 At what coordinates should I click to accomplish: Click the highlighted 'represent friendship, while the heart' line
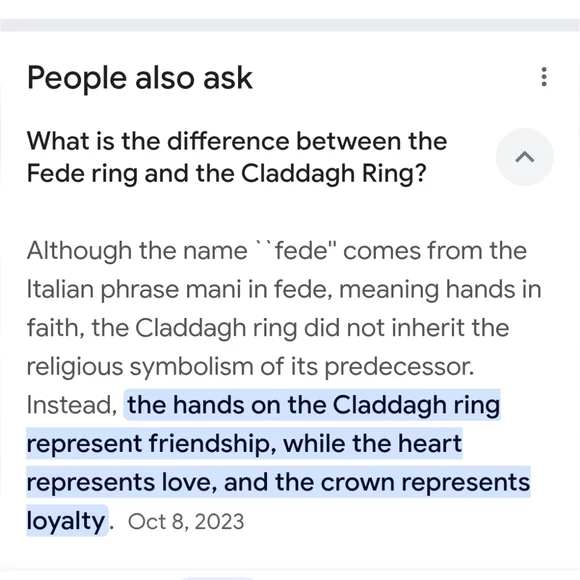point(244,443)
